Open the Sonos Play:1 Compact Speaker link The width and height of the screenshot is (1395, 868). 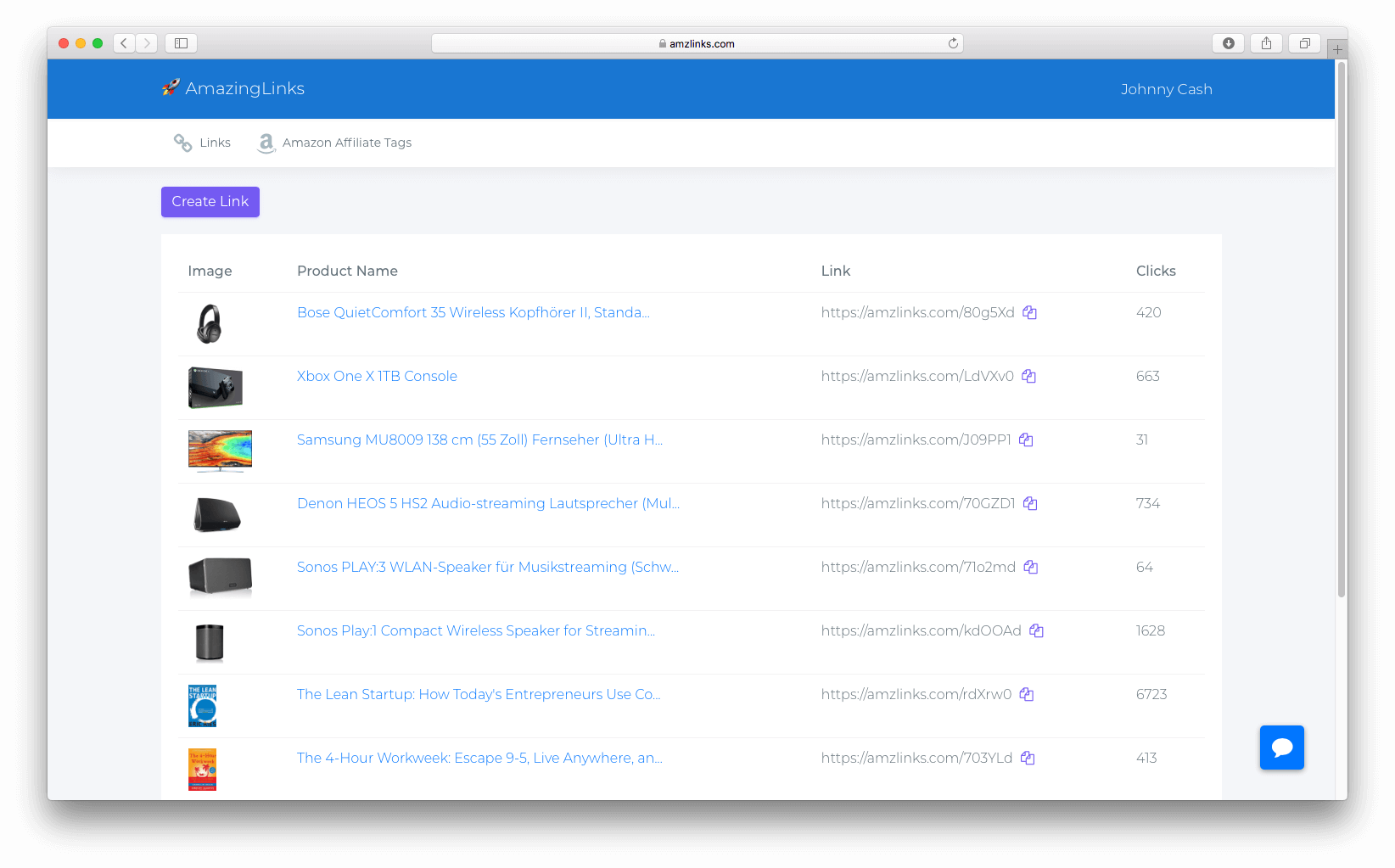coord(476,630)
